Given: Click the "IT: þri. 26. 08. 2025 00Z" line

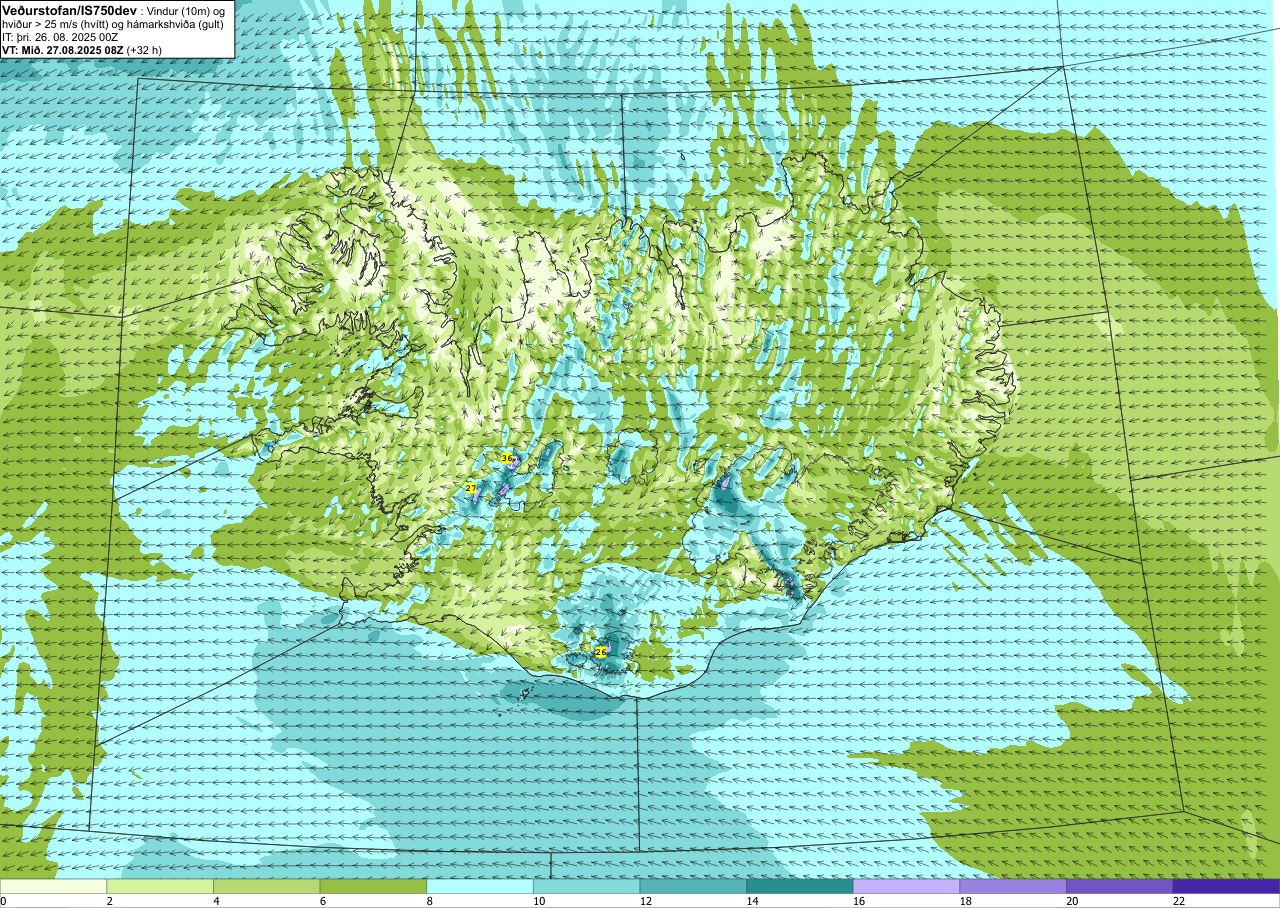Looking at the screenshot, I should 62,37.
